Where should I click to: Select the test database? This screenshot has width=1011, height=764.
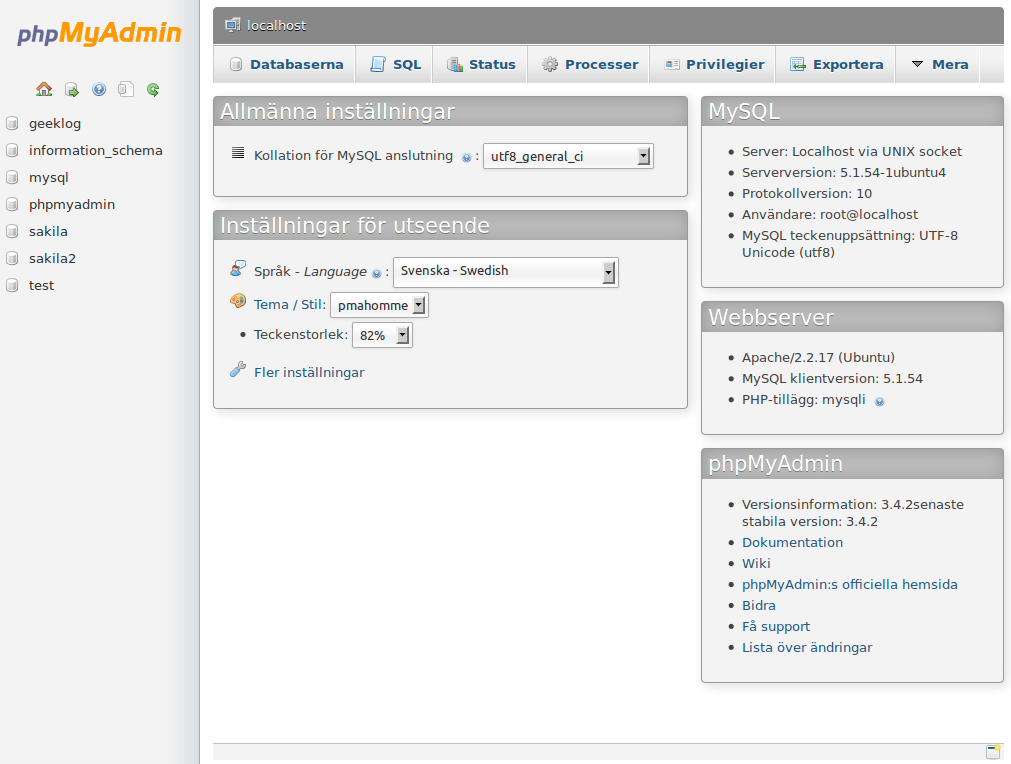coord(41,286)
